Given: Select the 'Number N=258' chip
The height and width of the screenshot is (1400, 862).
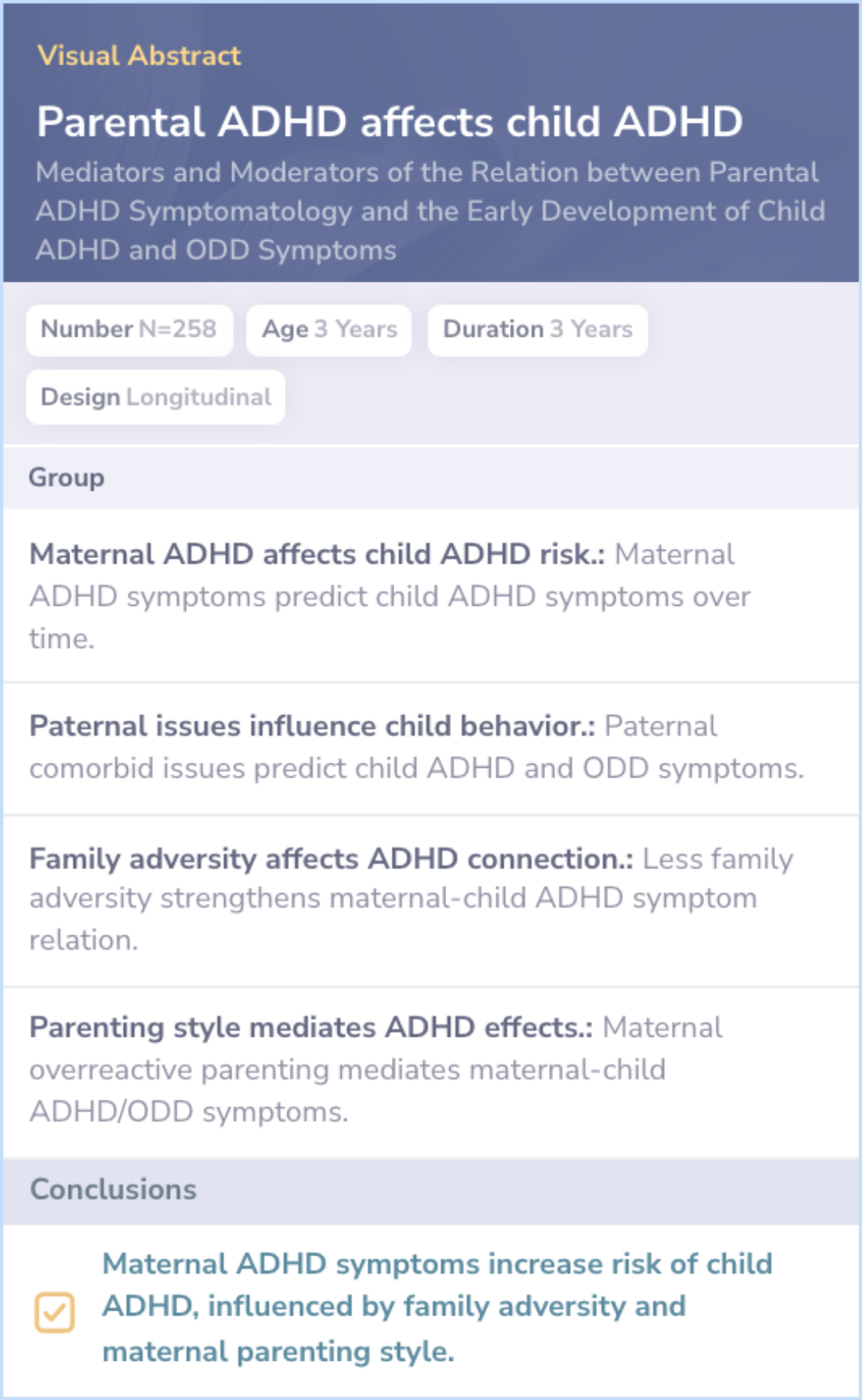Looking at the screenshot, I should coord(129,330).
